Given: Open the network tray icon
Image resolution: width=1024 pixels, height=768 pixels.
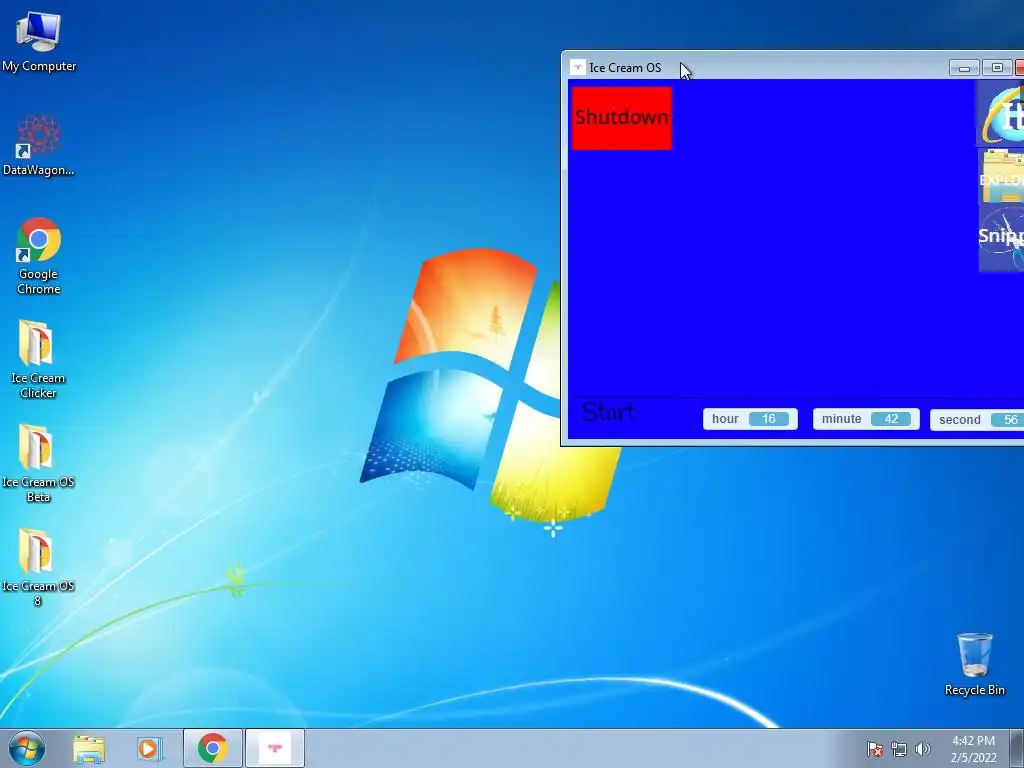Looking at the screenshot, I should (x=899, y=749).
